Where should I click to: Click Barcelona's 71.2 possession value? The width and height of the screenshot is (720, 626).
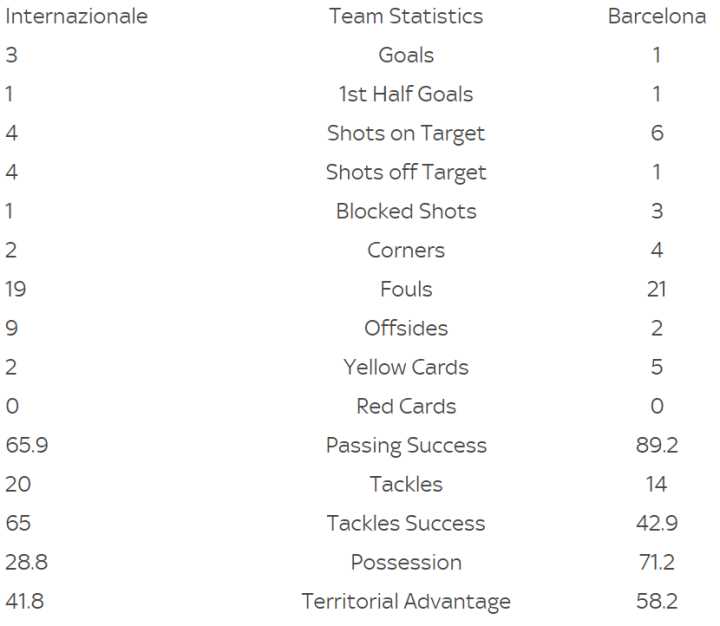(x=657, y=563)
